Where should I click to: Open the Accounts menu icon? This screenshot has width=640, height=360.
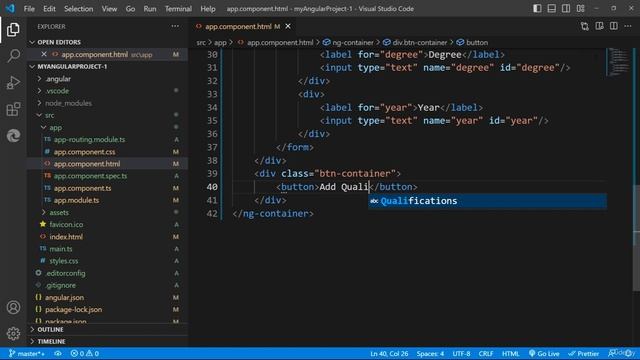(x=13, y=307)
